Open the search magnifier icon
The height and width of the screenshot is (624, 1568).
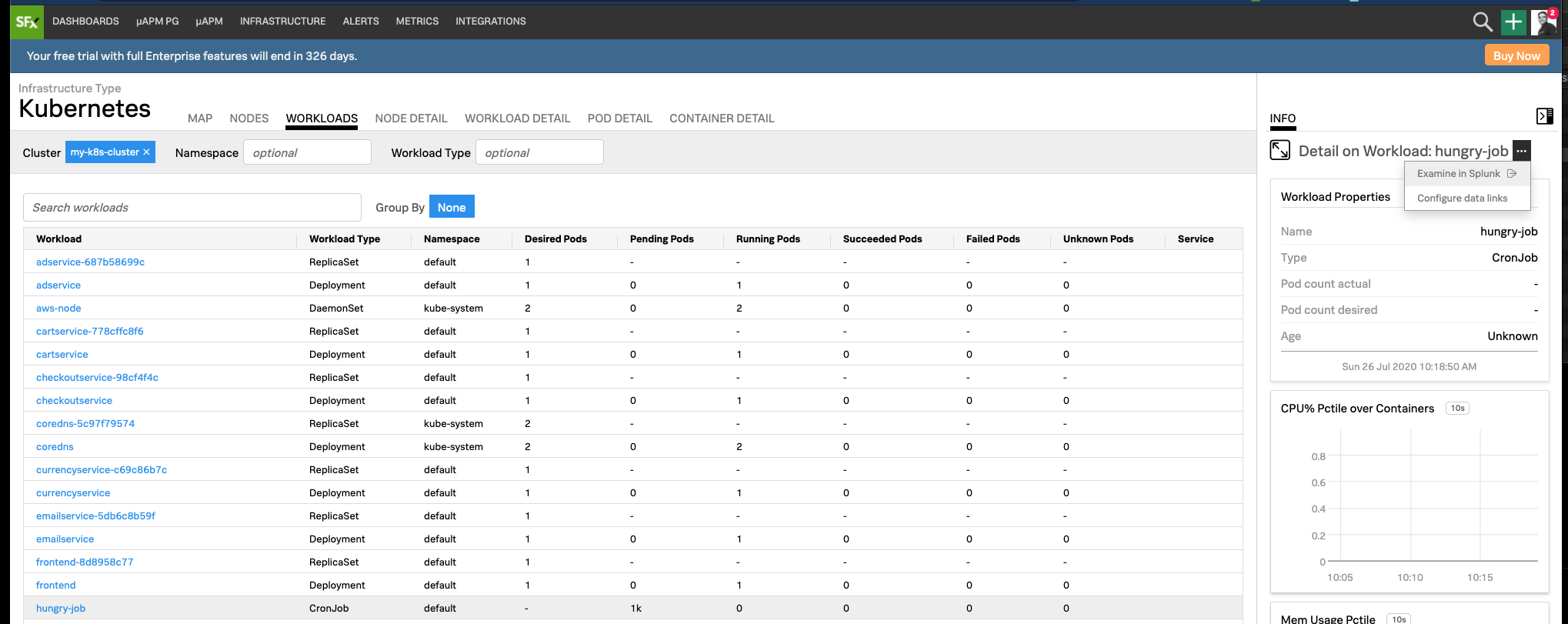point(1483,22)
